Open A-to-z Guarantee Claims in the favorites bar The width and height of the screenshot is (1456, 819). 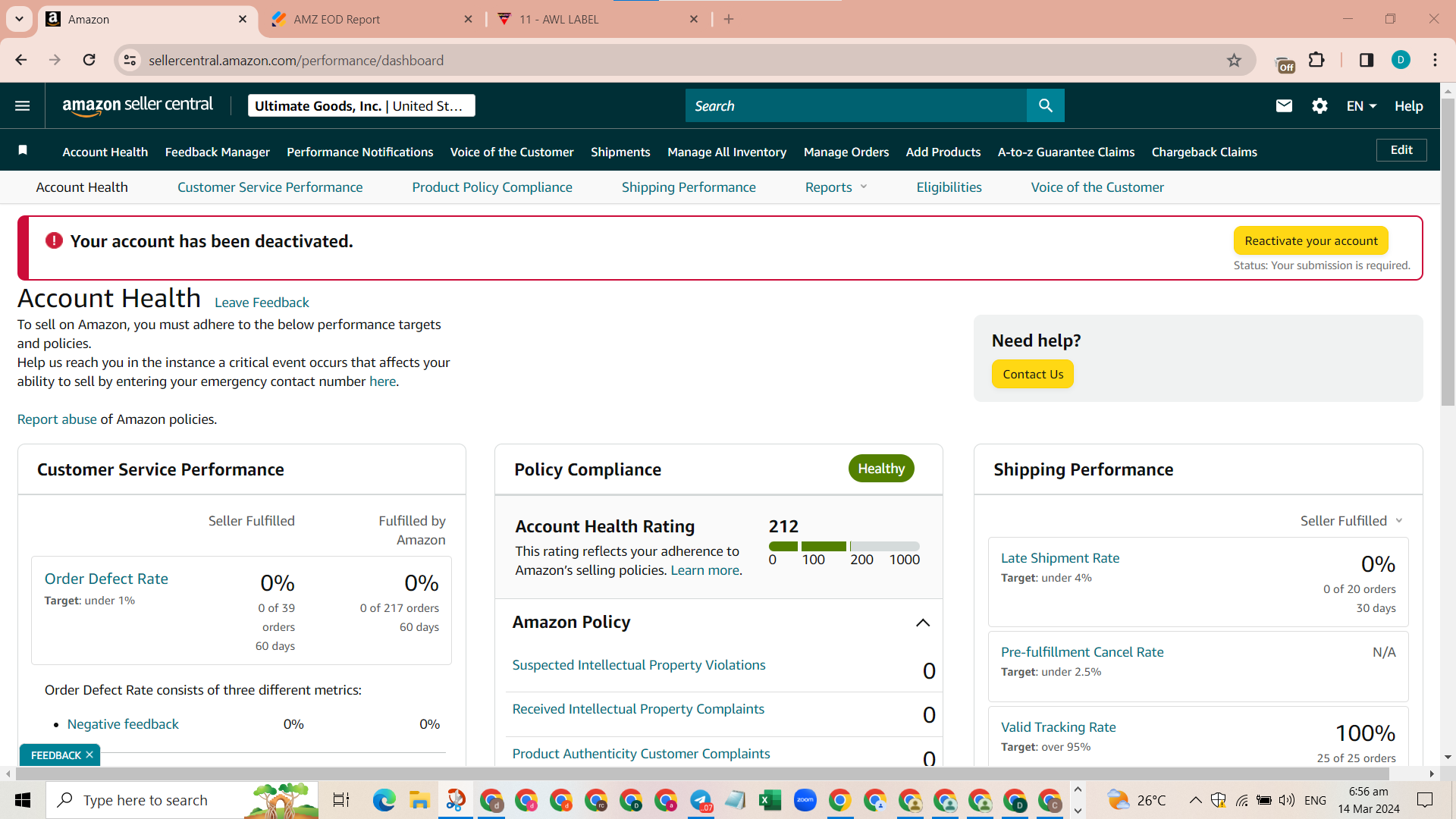[x=1066, y=152]
